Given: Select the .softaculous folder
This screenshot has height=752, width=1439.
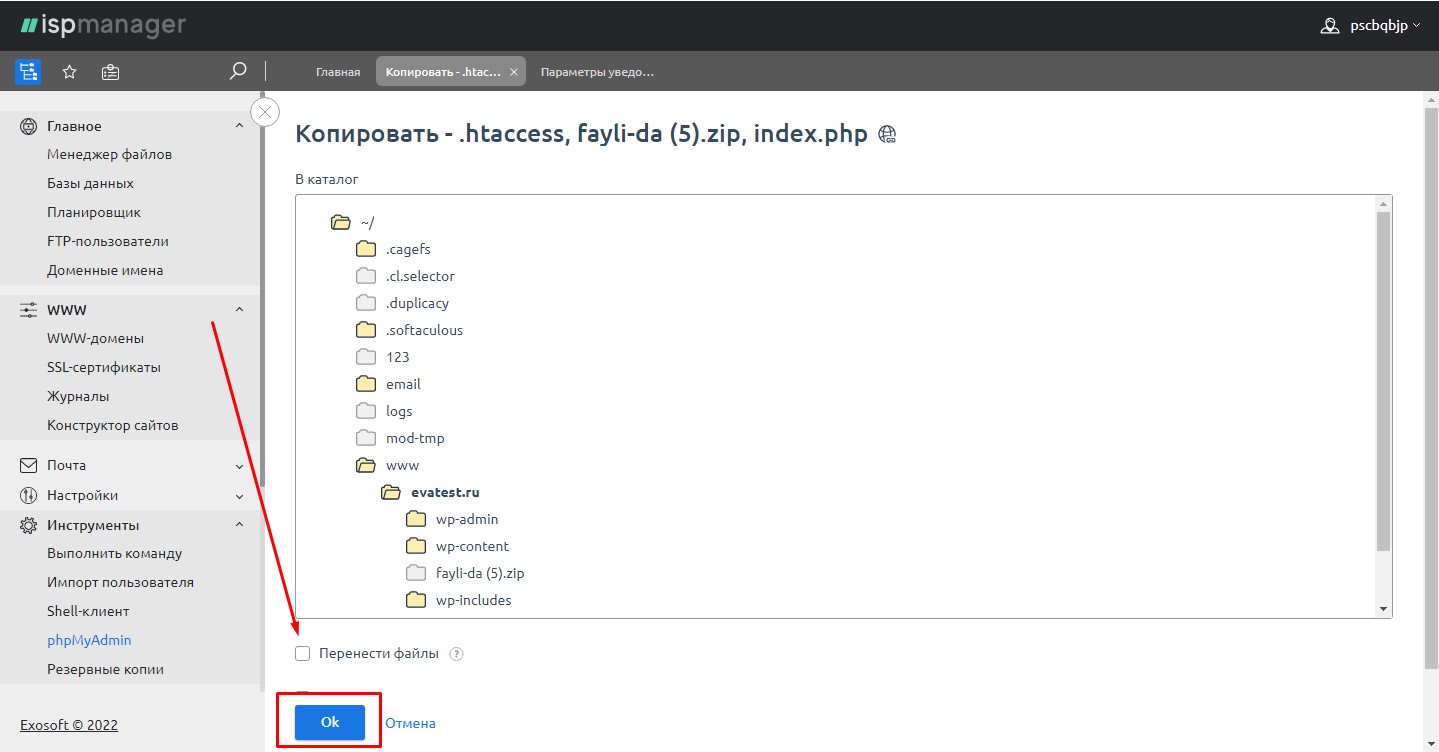Looking at the screenshot, I should 409,330.
